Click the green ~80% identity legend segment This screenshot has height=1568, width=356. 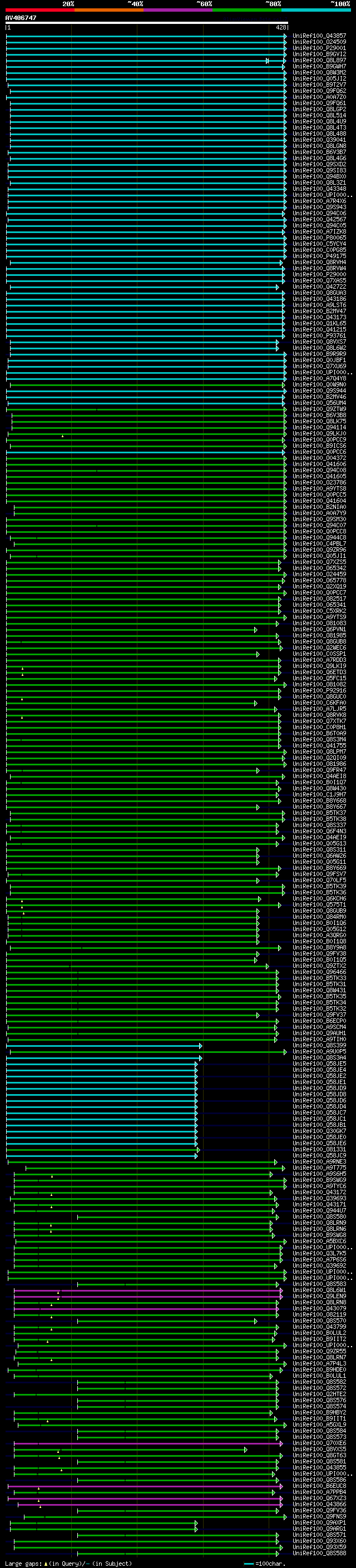pyautogui.click(x=246, y=11)
